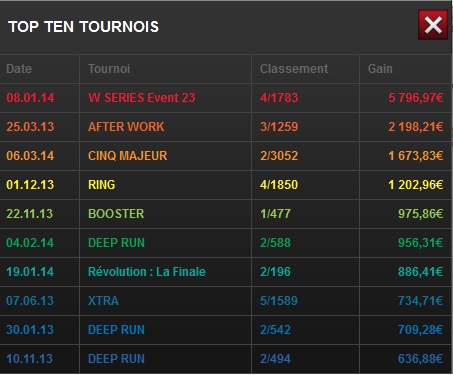The width and height of the screenshot is (453, 375).
Task: Select the CINQ MAJEUR tournament
Action: click(127, 156)
